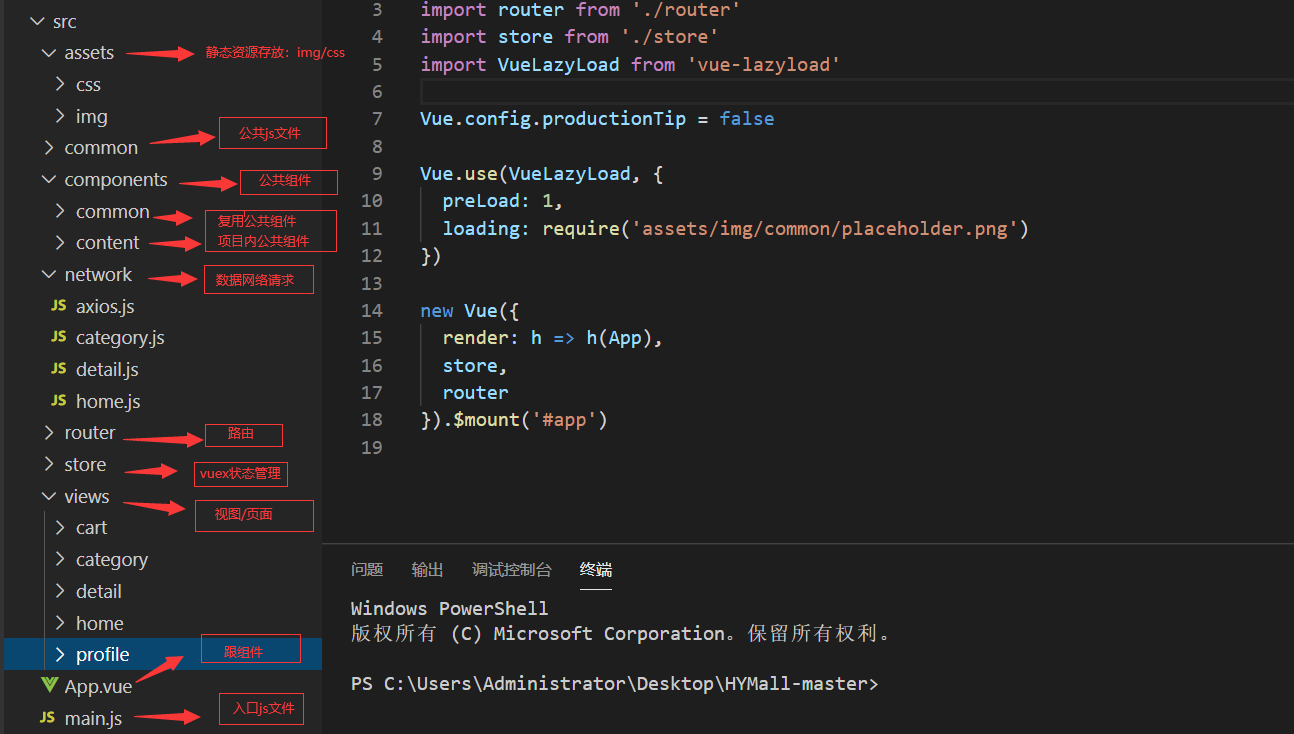Expand the detail folder chevron

(61, 592)
